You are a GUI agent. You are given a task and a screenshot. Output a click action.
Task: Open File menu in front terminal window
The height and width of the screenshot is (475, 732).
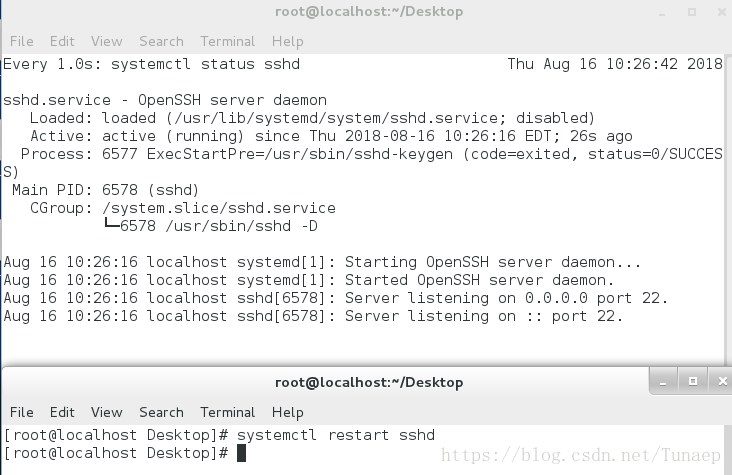[21, 412]
